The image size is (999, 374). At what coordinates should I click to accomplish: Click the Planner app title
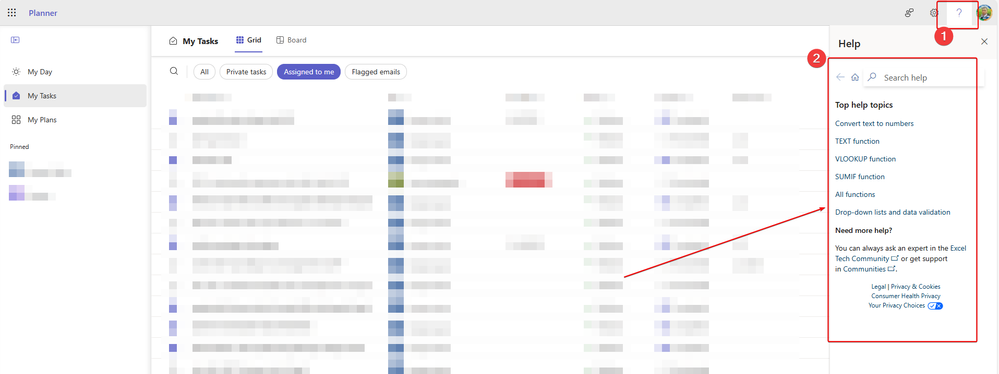point(43,13)
